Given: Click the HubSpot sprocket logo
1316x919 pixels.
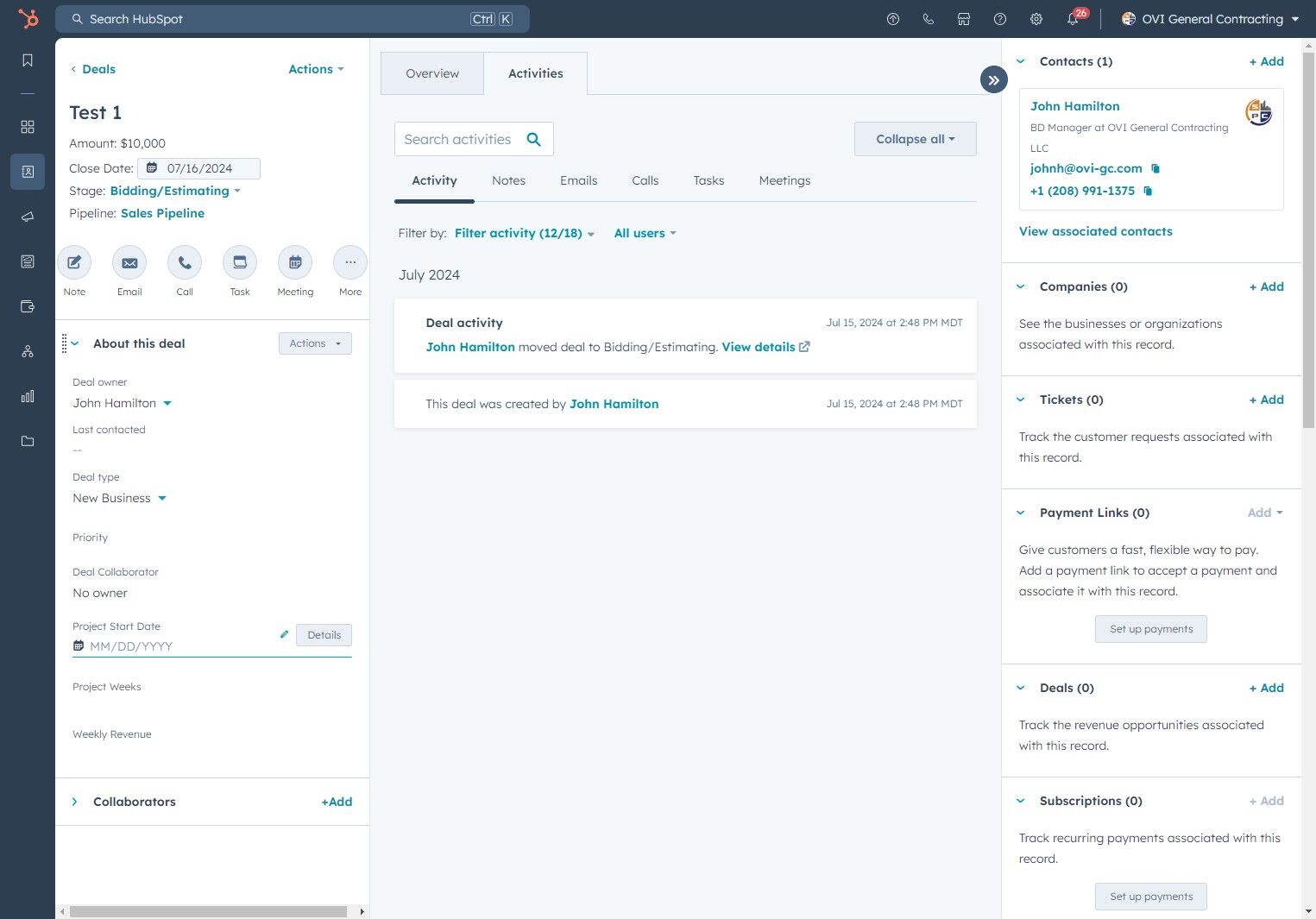Looking at the screenshot, I should (x=28, y=18).
